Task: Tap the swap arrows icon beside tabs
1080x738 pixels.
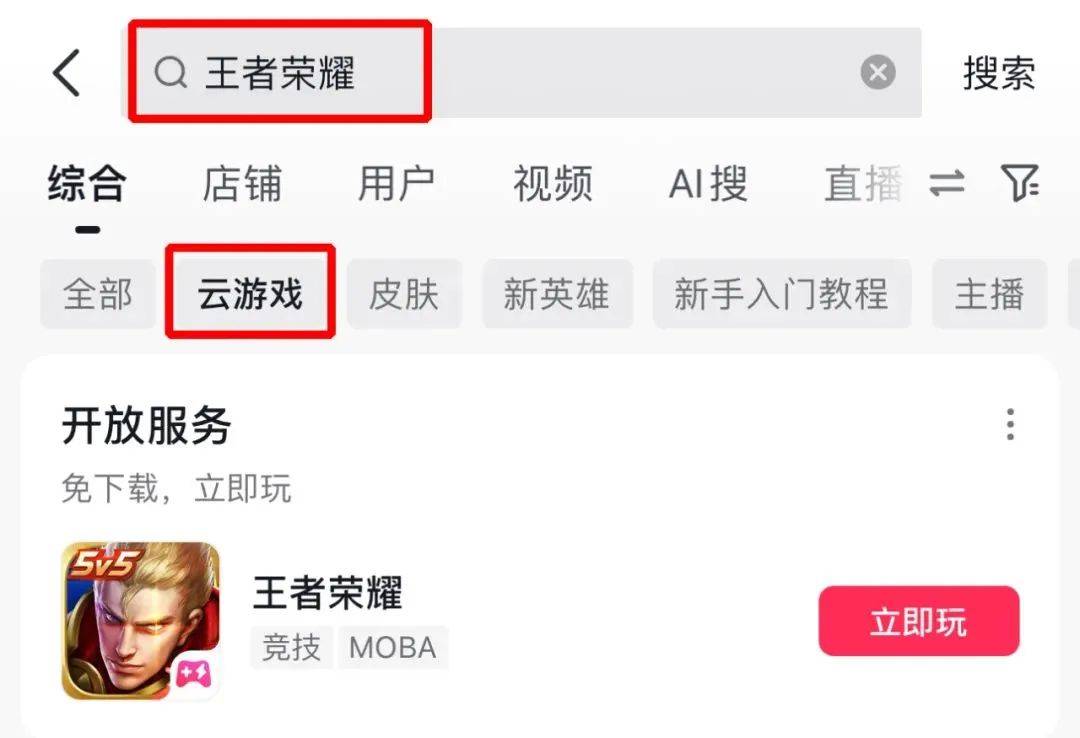Action: click(947, 183)
